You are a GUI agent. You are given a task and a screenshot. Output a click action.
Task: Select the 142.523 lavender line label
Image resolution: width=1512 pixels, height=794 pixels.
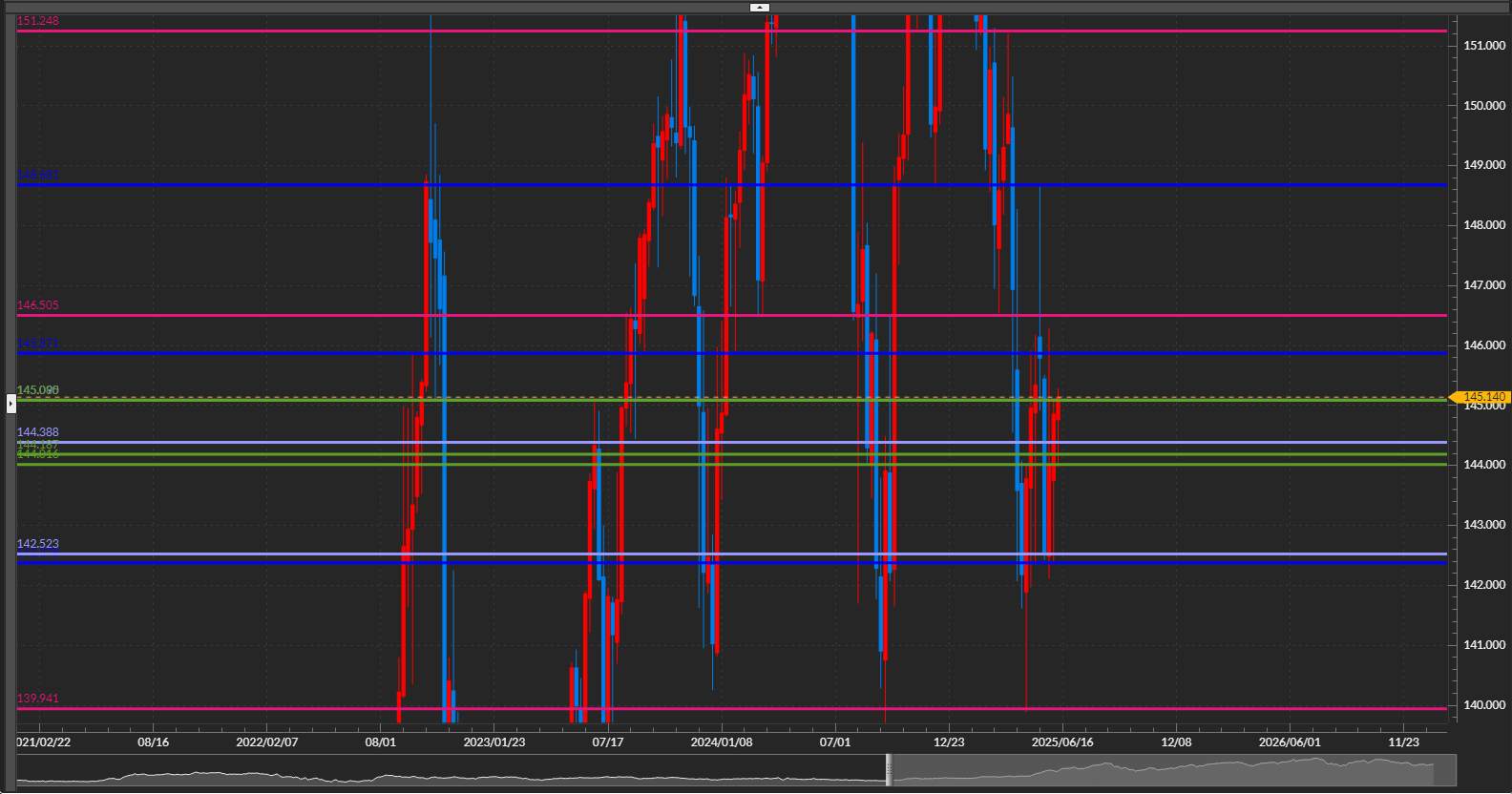point(38,544)
